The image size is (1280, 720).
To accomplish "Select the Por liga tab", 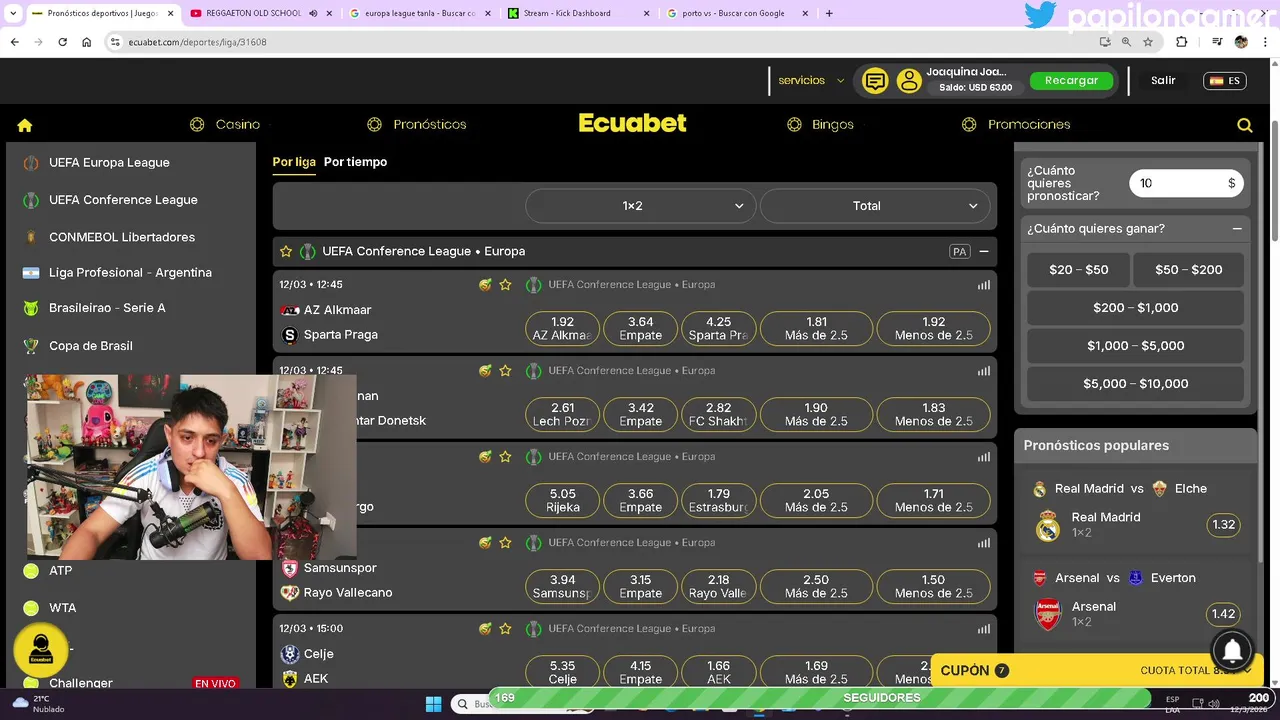I will point(294,162).
